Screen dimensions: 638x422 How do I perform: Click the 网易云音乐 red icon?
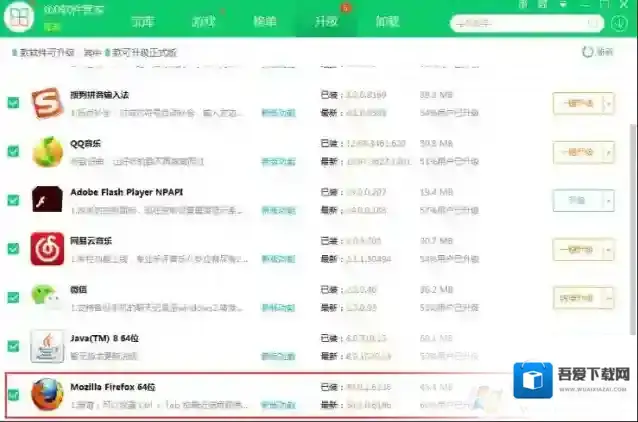click(46, 249)
